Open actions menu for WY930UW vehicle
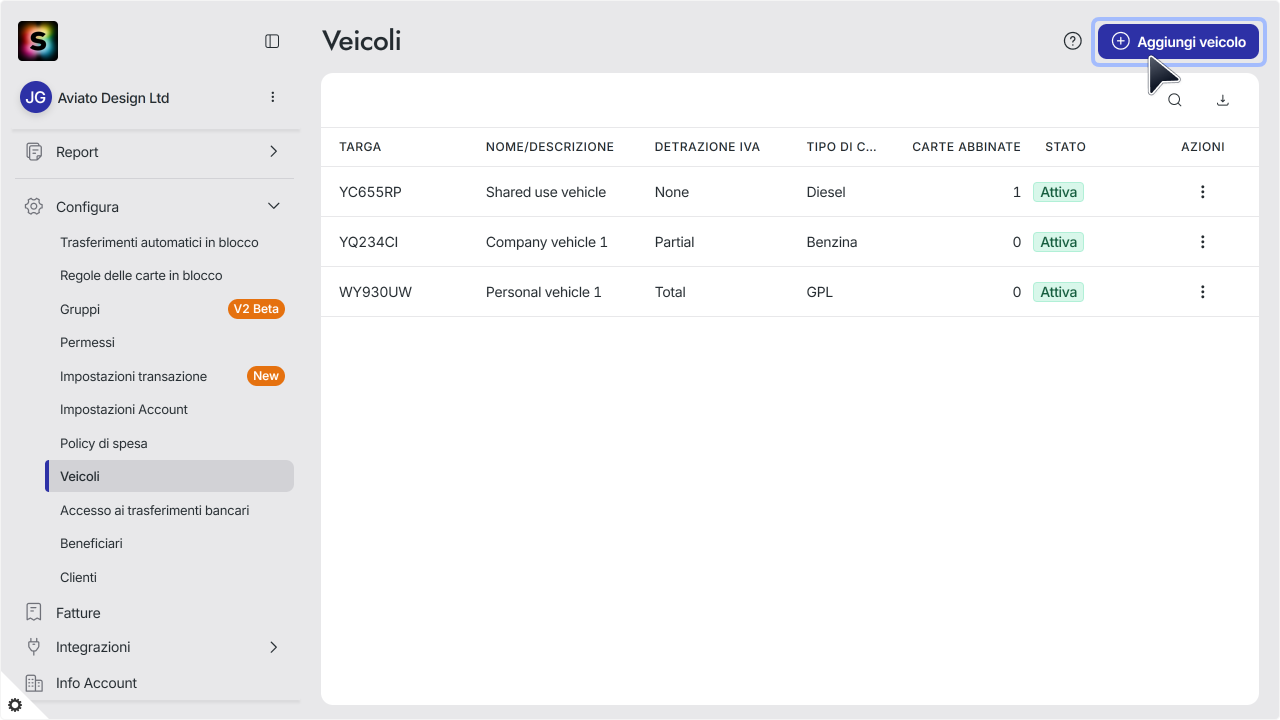Screen dimensions: 1280x720 [1203, 292]
